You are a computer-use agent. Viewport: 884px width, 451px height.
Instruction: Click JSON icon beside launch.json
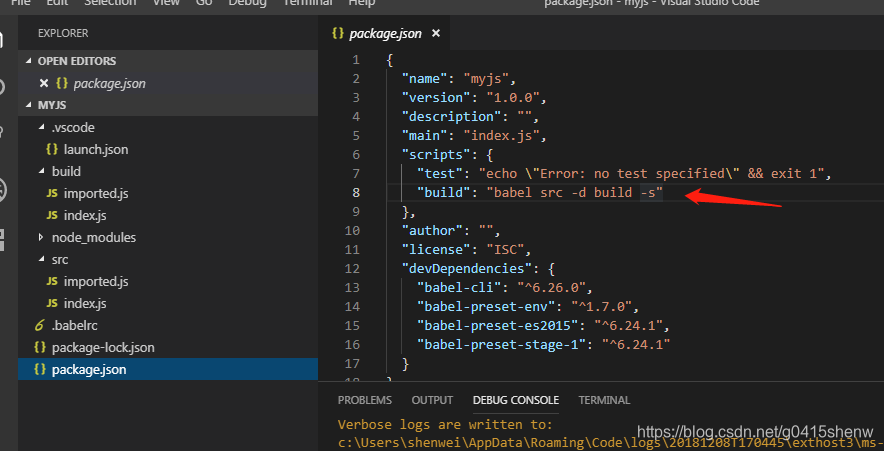tap(52, 149)
